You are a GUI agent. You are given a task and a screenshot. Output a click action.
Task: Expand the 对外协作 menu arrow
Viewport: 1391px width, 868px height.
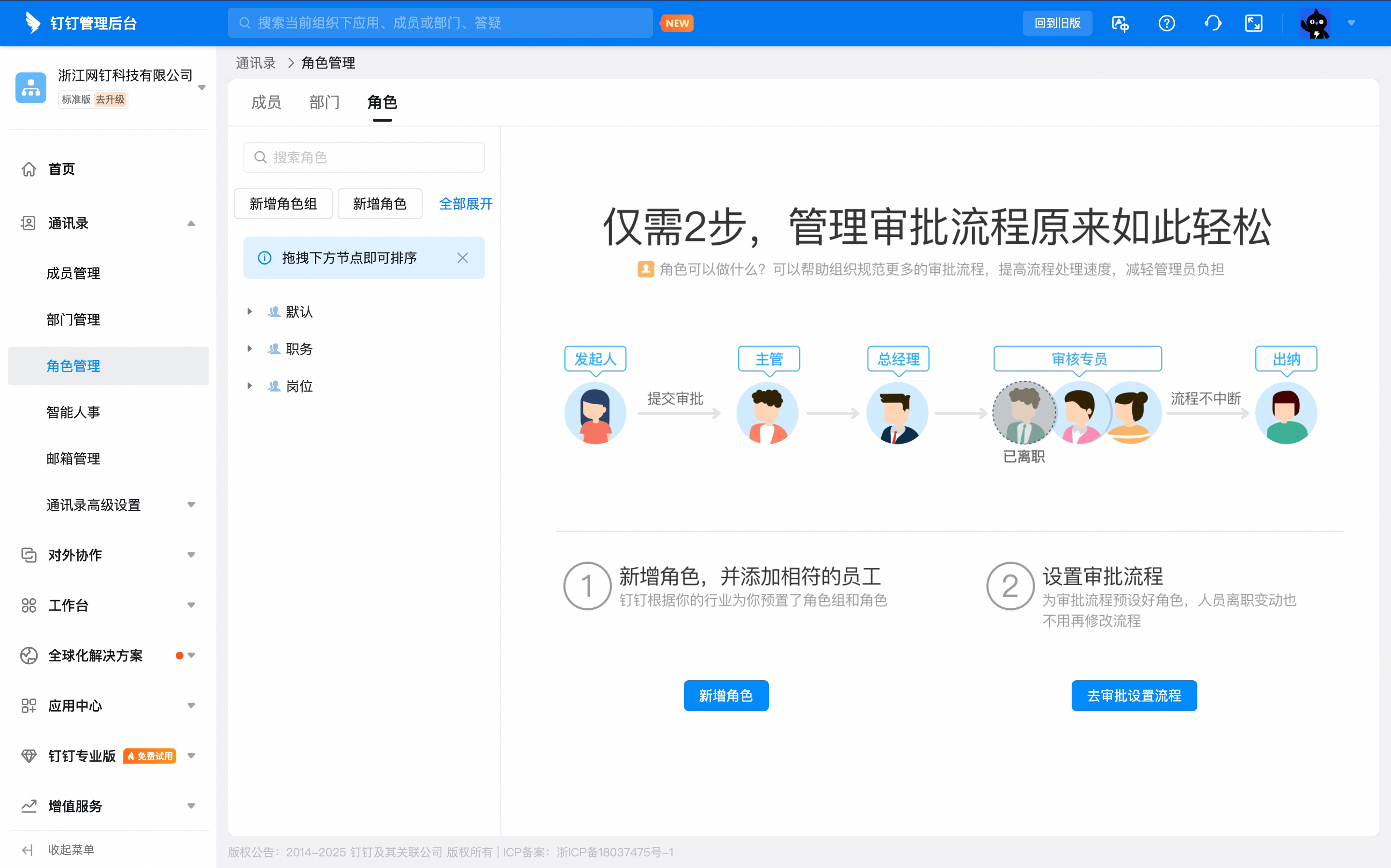tap(191, 555)
